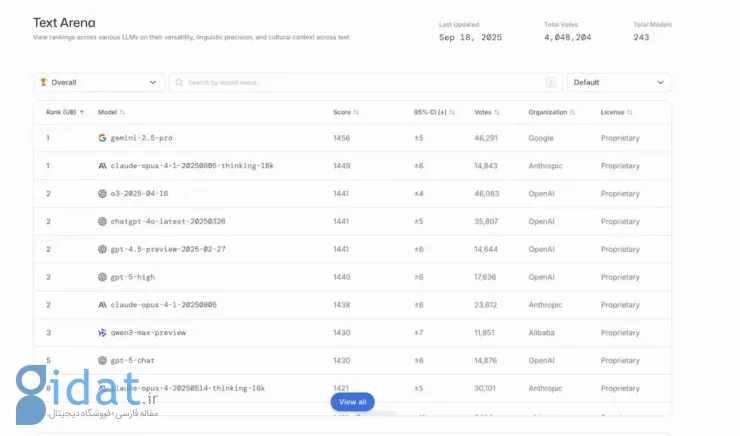Sort by Organization column header

pyautogui.click(x=552, y=112)
